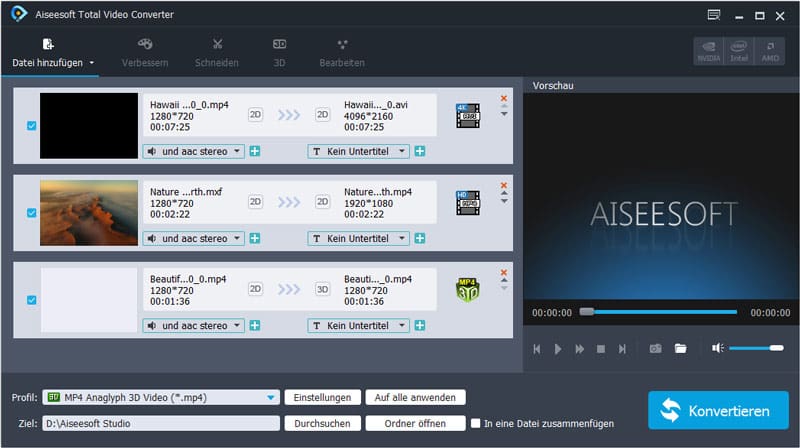Click the Durchsuchen button

322,424
